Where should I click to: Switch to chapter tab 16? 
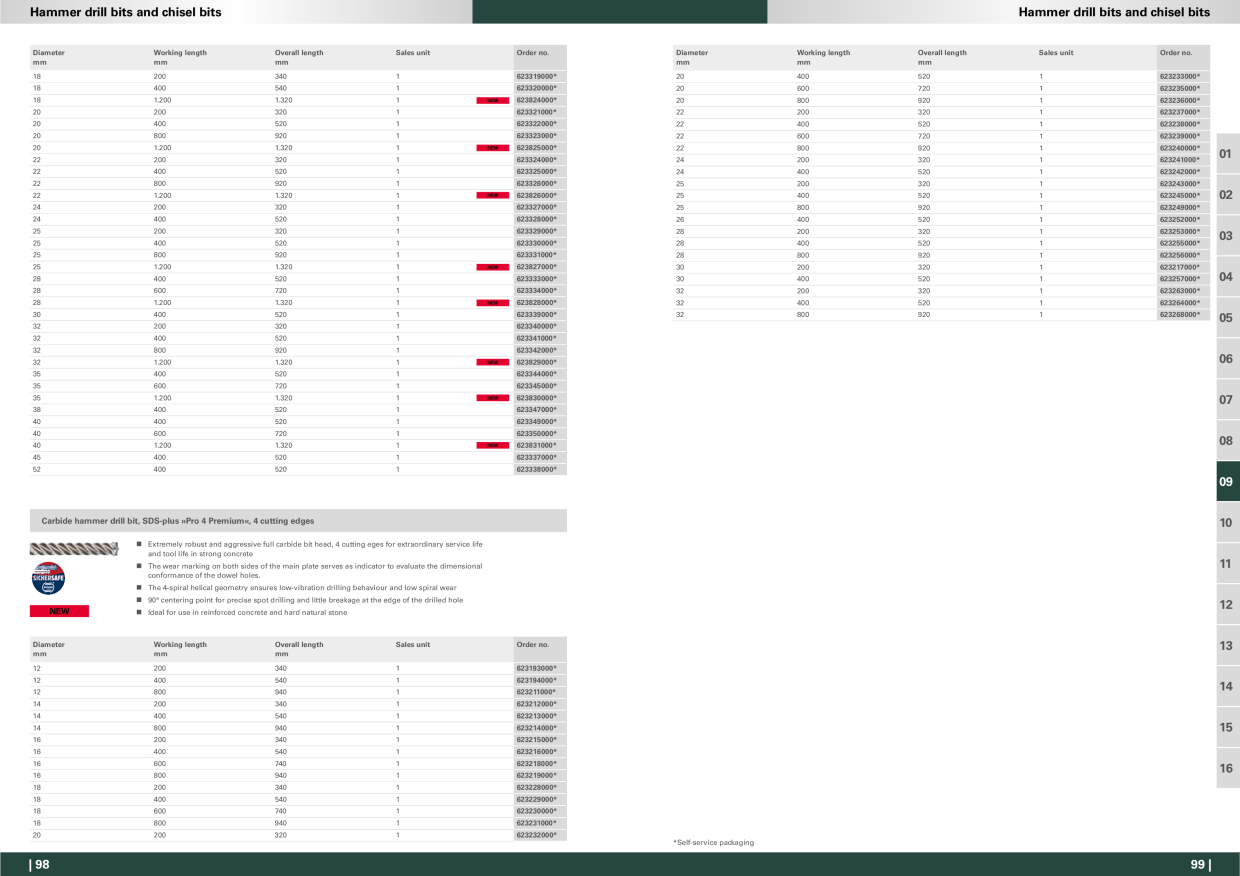click(1226, 769)
